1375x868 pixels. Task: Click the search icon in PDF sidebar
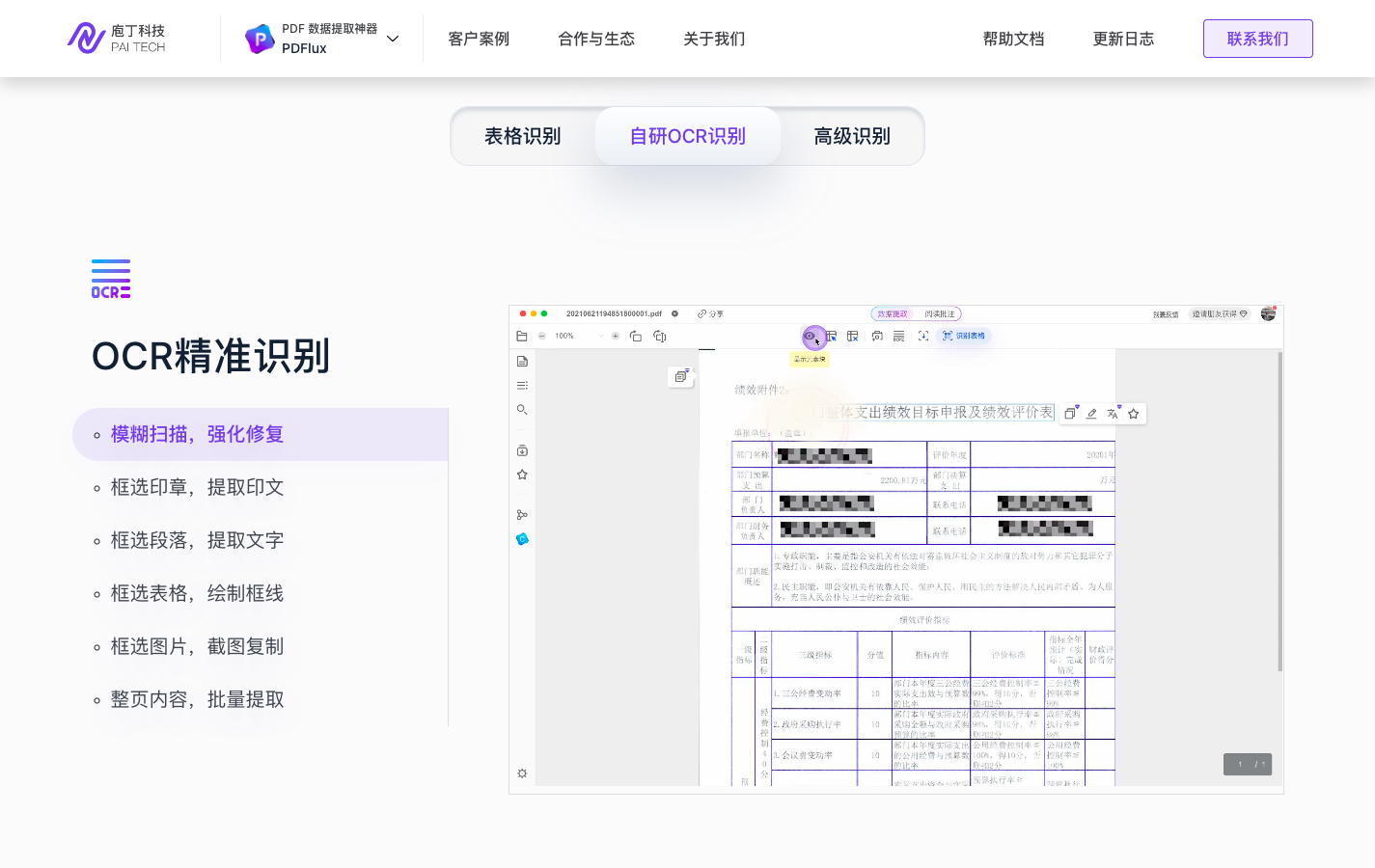point(522,410)
